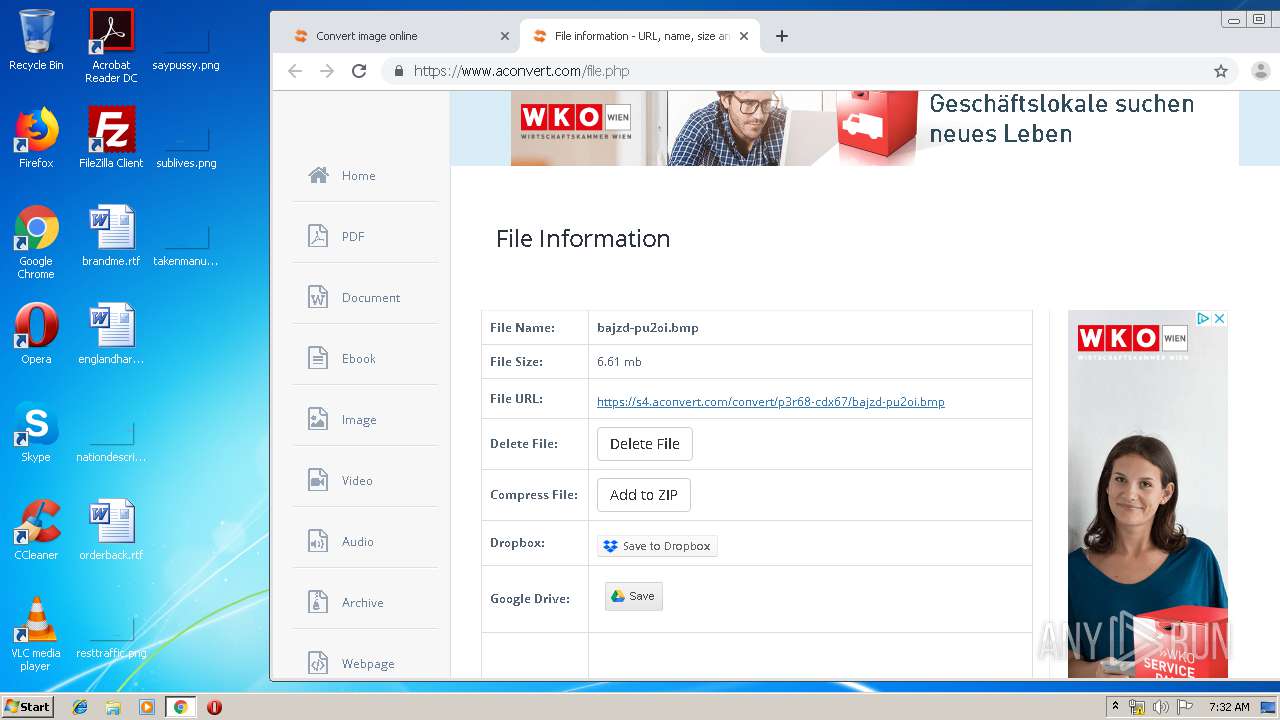
Task: Go back to the previous page
Action: [295, 71]
